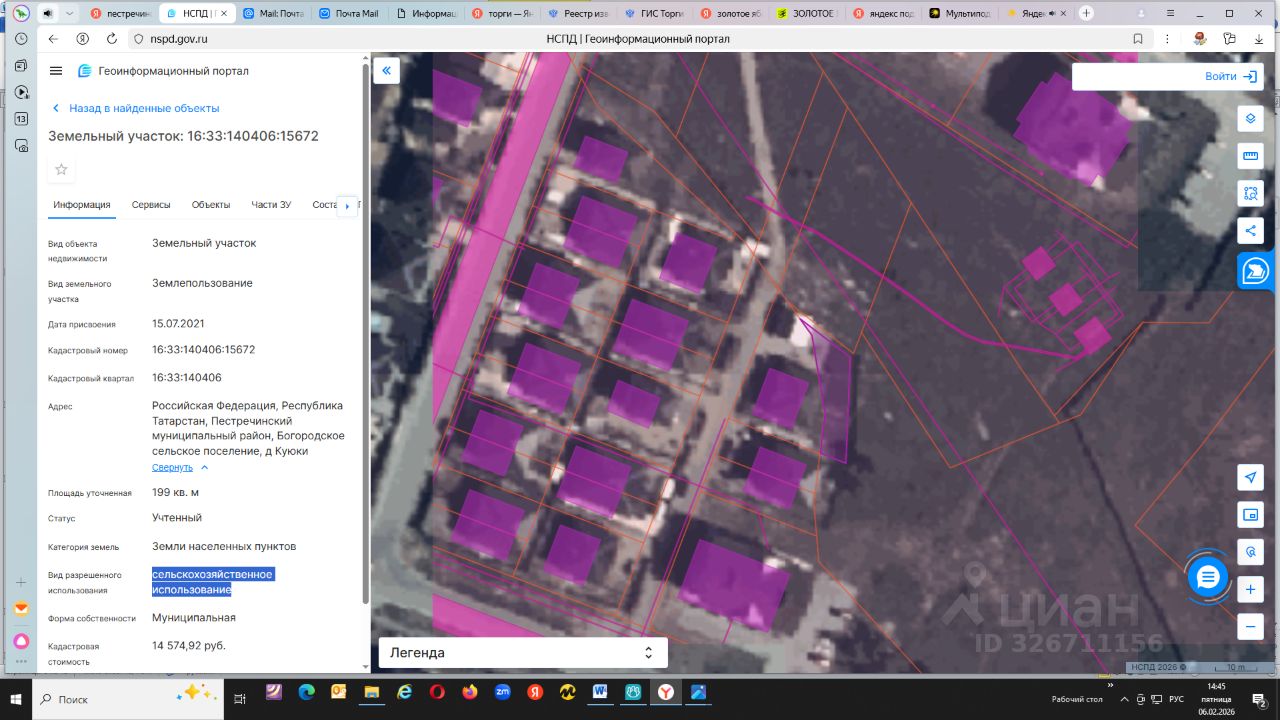Return to found objects list
This screenshot has width=1280, height=720.
(136, 108)
